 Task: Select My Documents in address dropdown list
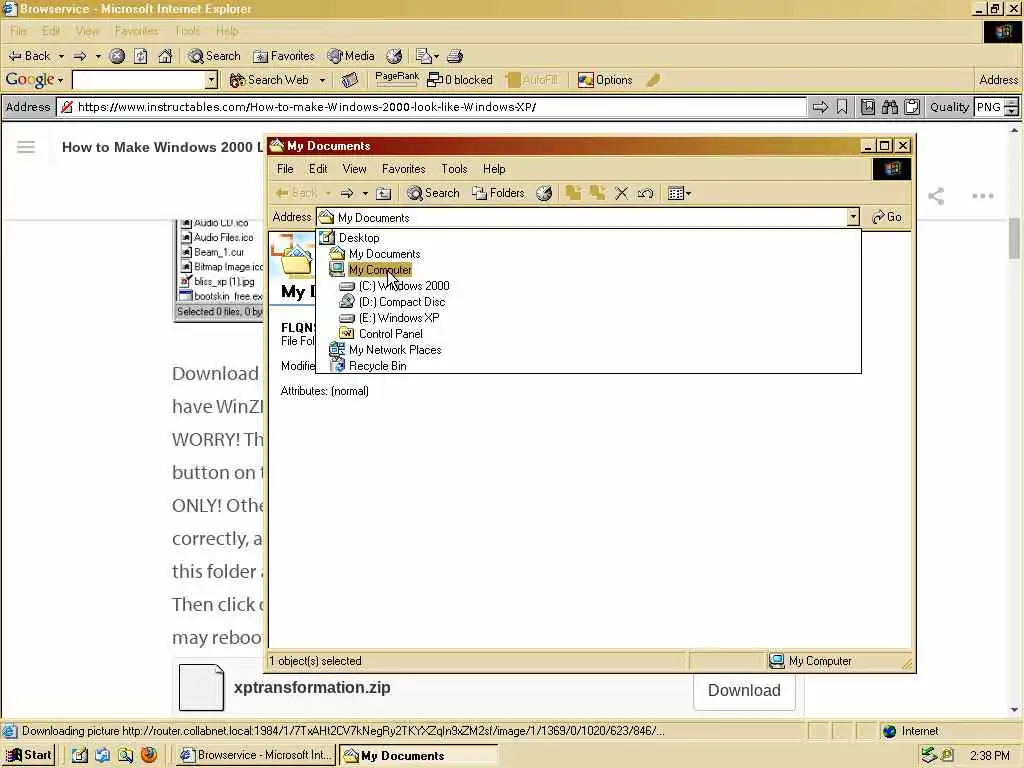point(384,254)
